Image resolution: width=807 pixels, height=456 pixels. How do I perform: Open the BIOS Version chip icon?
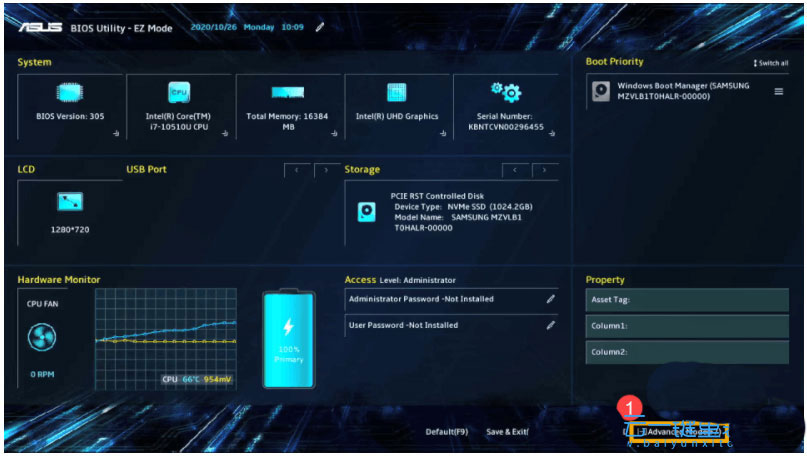(70, 93)
